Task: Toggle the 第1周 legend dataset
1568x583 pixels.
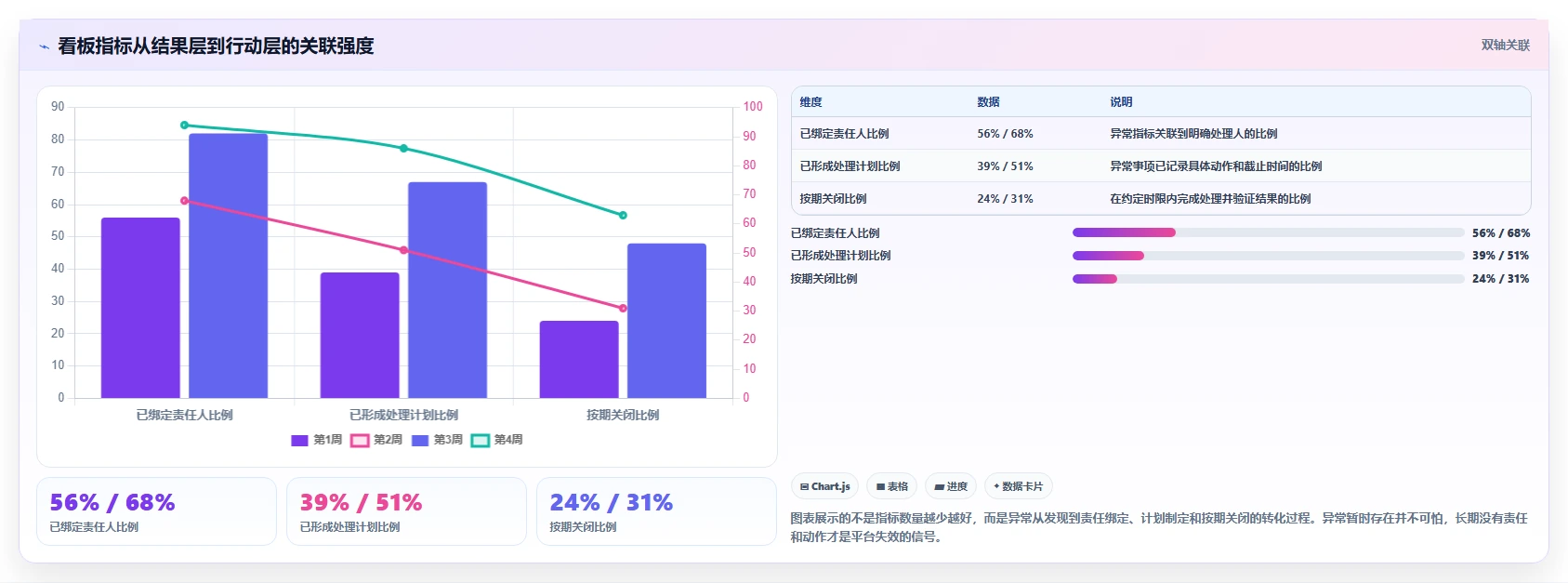Action: click(316, 440)
